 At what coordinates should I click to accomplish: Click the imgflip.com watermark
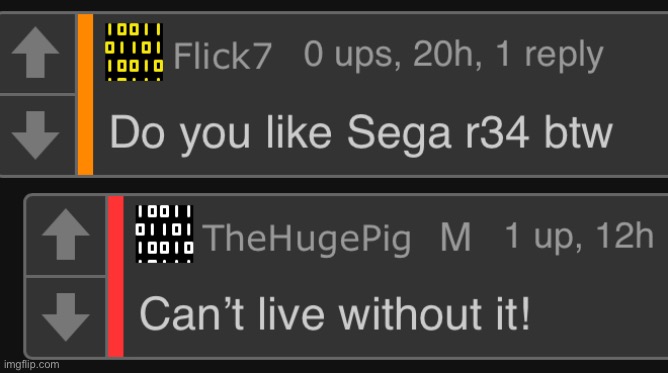click(x=32, y=364)
